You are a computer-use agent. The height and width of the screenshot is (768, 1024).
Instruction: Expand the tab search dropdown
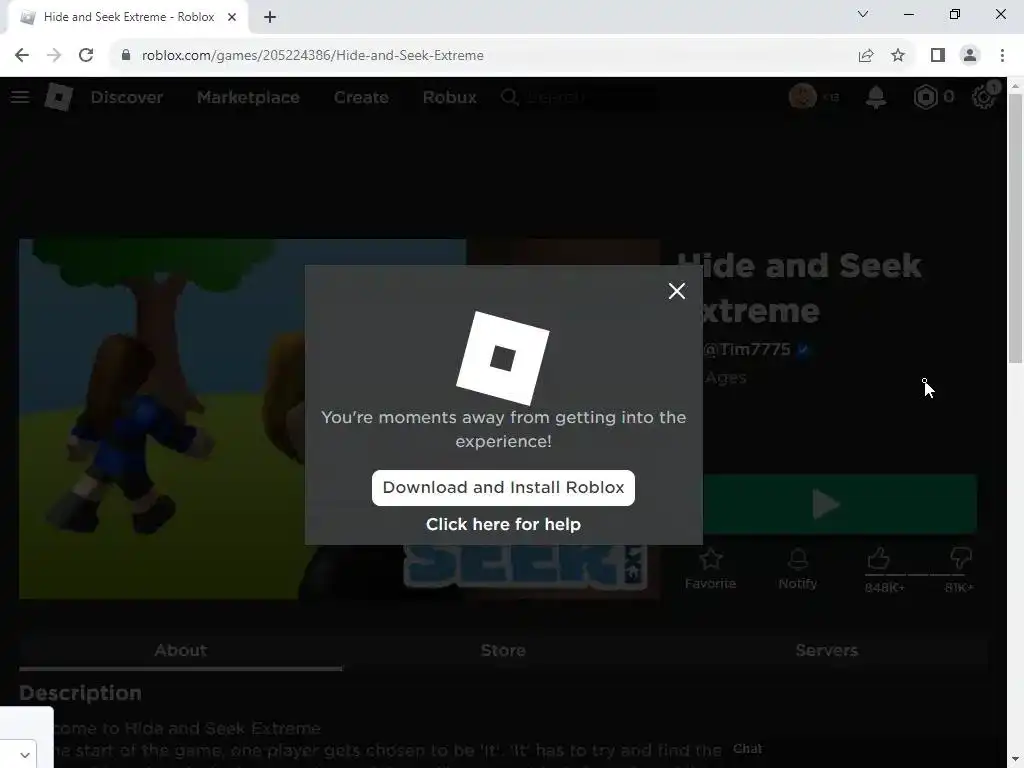pos(863,14)
